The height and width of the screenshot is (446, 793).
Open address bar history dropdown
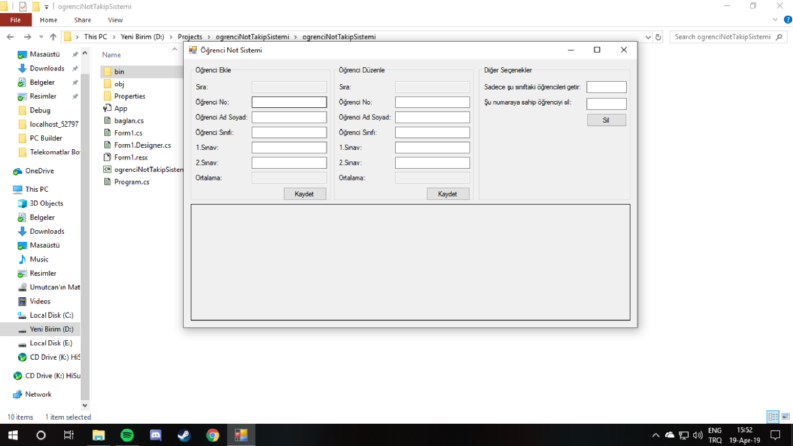point(648,37)
